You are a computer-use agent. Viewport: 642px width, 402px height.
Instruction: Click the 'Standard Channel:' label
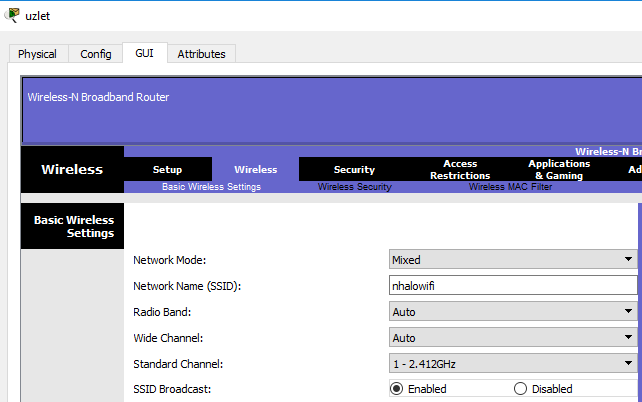178,364
